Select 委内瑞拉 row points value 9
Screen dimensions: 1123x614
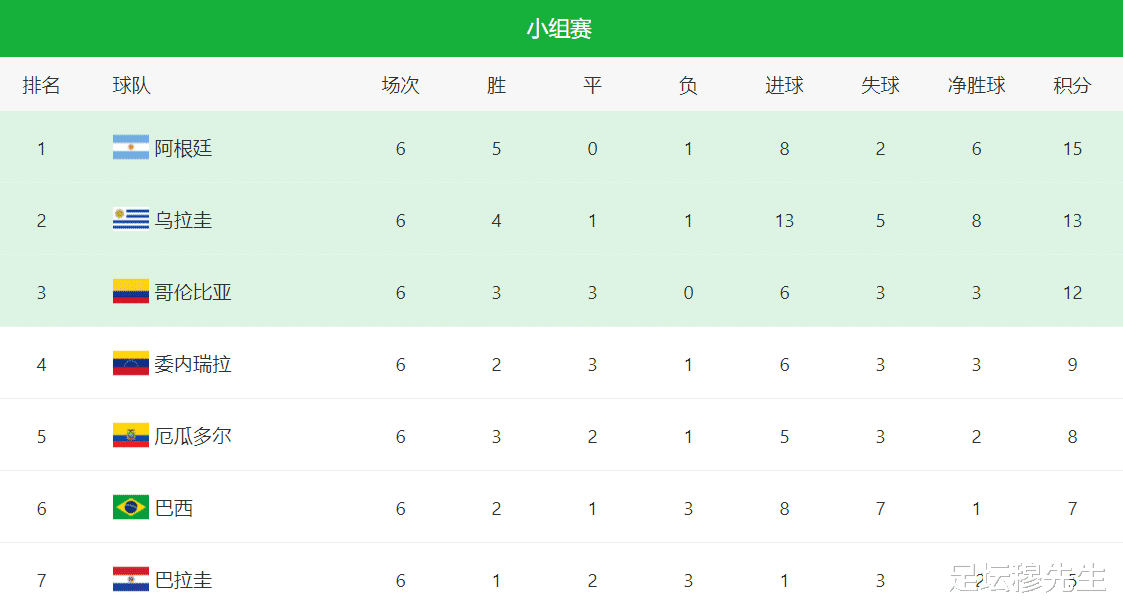[1072, 365]
